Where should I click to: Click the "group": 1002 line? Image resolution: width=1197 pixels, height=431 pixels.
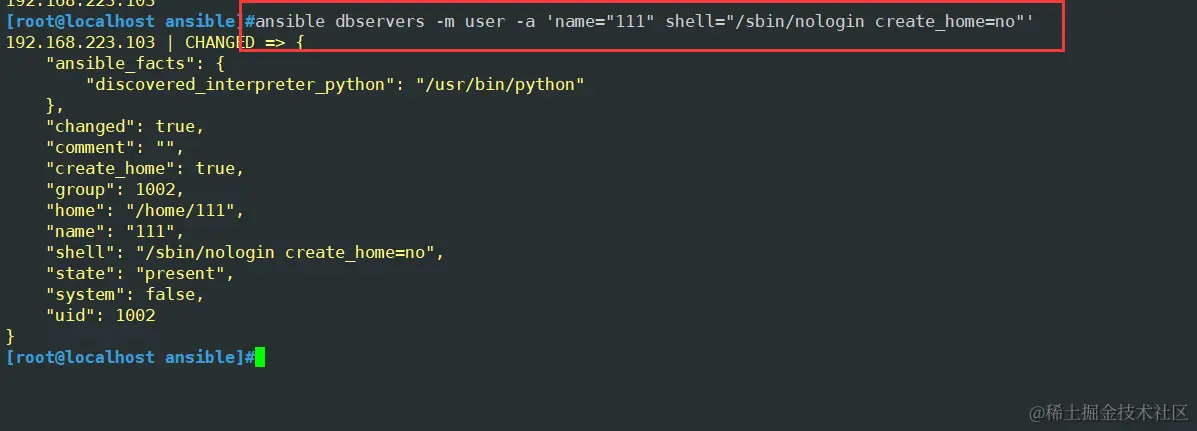tap(115, 190)
